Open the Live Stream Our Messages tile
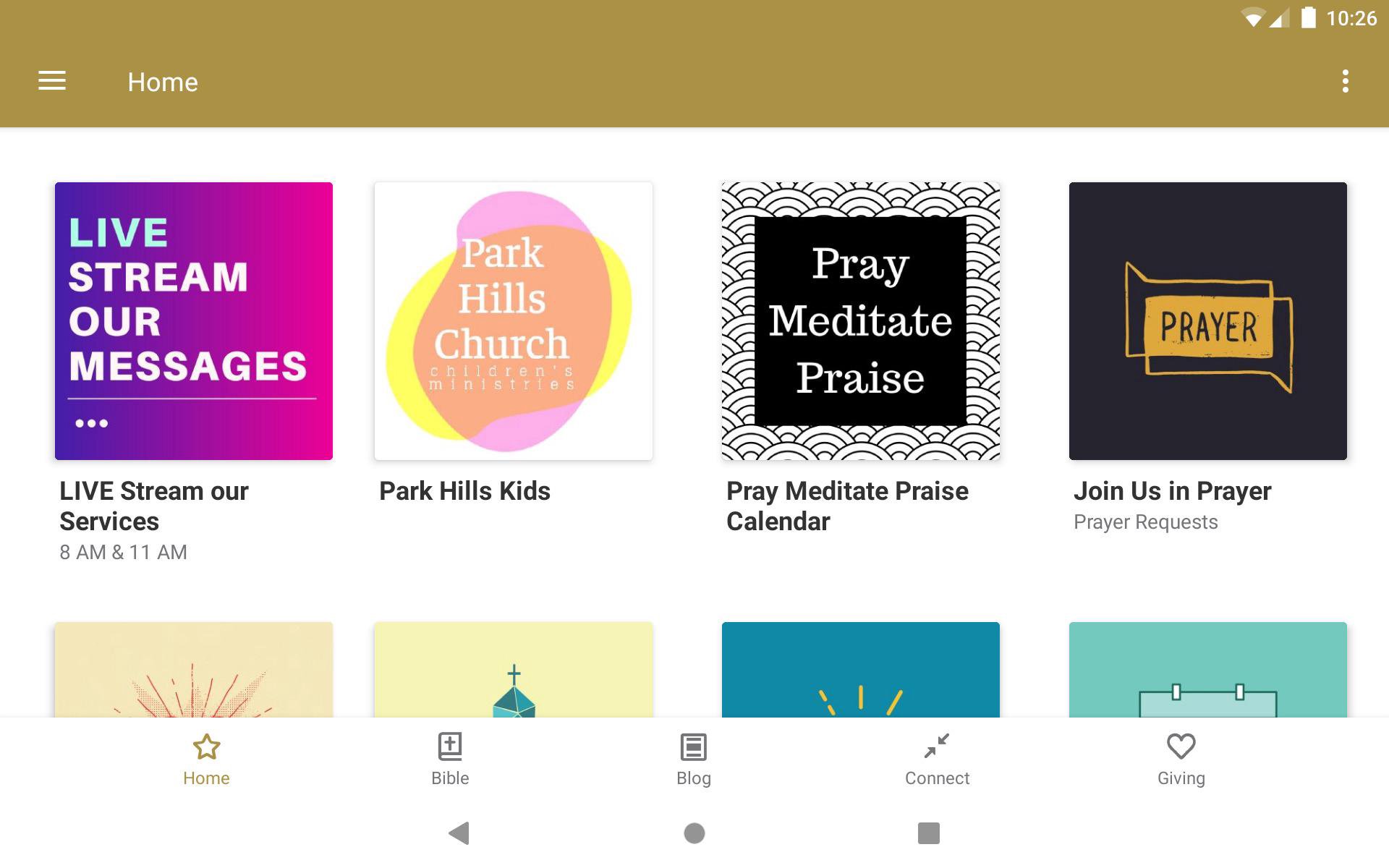 (194, 321)
